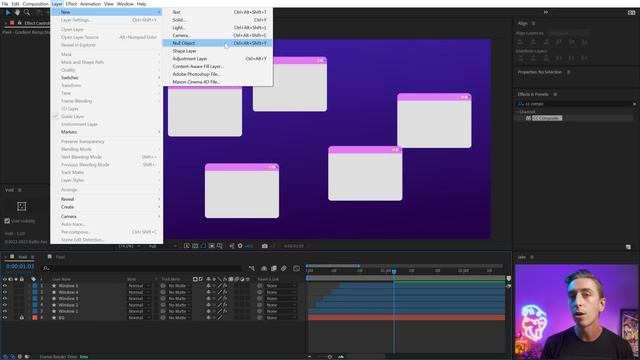Click align left edges icon in Align panel
640x360 pixels.
(x=520, y=42)
